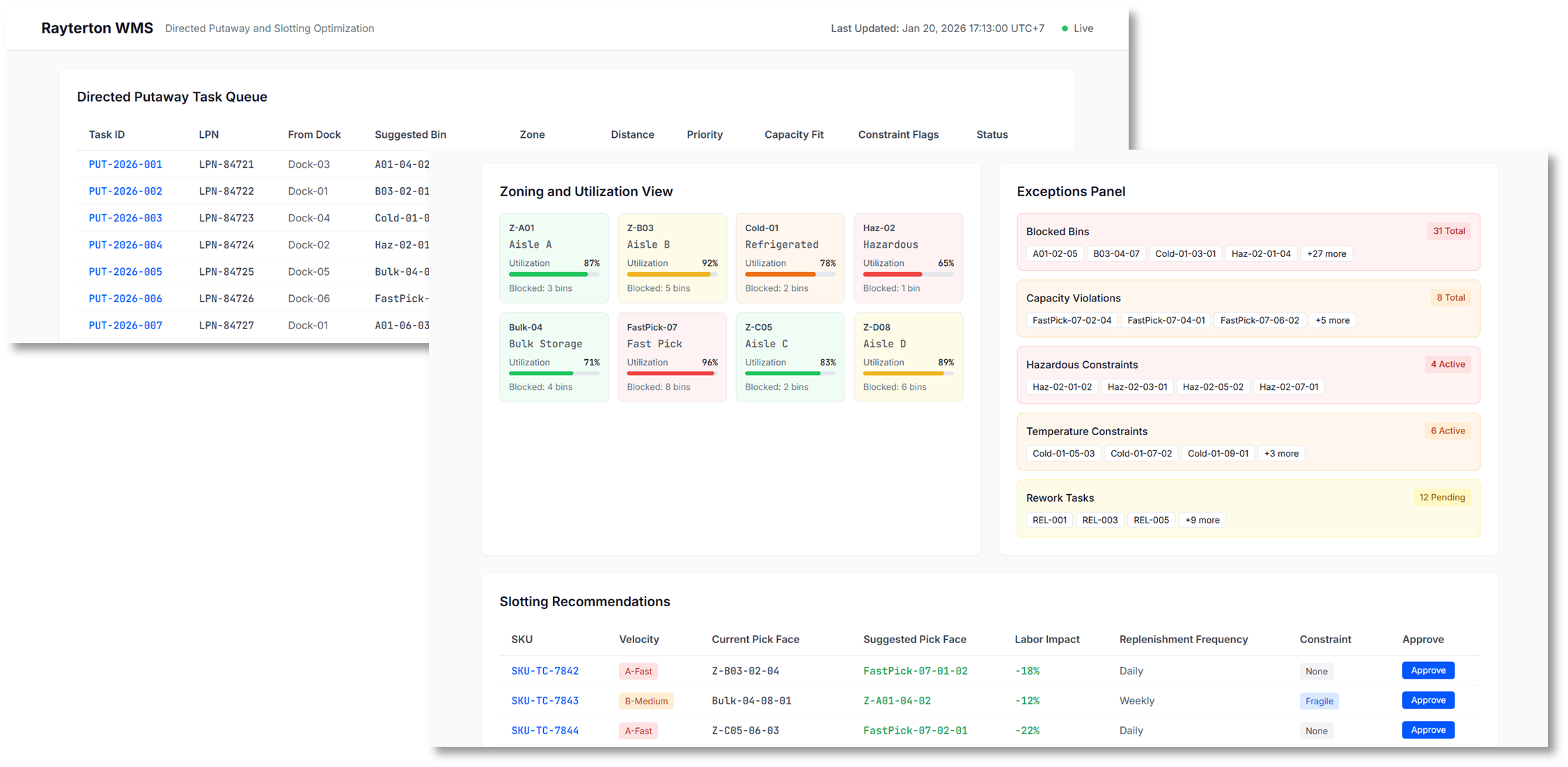Viewport: 1568px width, 767px height.
Task: Sort table by the Zone column header
Action: pyautogui.click(x=532, y=134)
